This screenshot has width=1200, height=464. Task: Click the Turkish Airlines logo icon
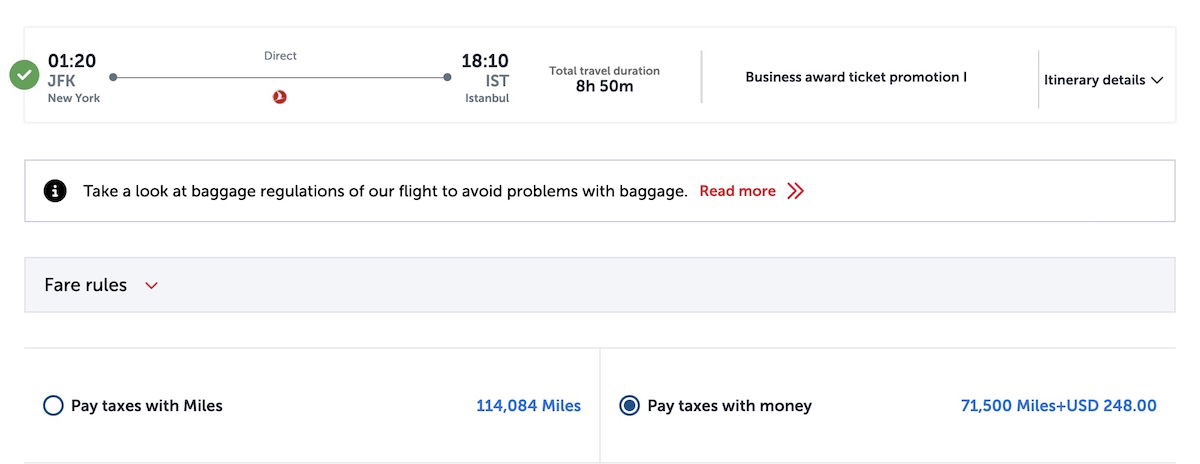(x=280, y=97)
